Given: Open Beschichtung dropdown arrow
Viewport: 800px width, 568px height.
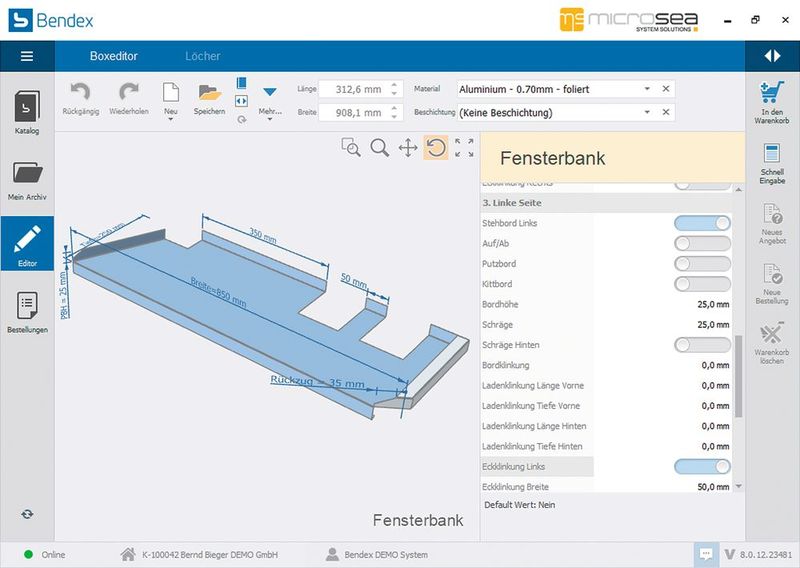Looking at the screenshot, I should tap(647, 112).
